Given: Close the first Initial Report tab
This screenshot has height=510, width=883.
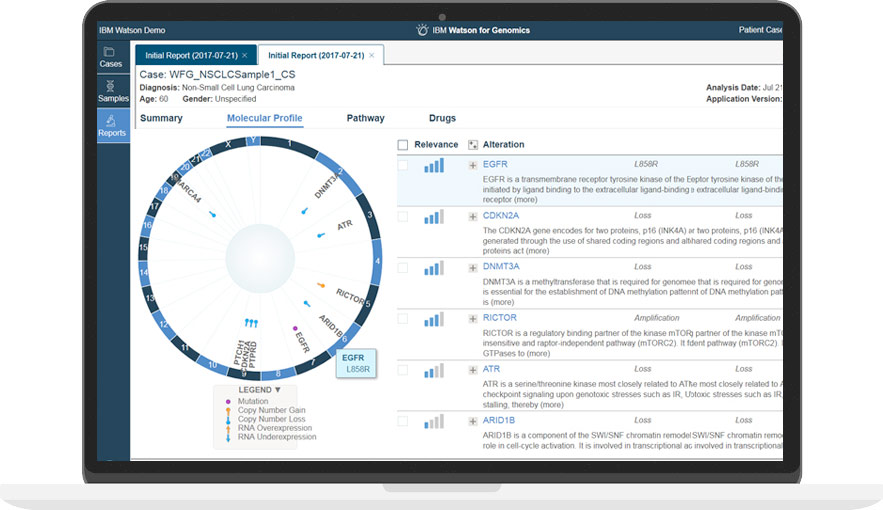Looking at the screenshot, I should pos(244,55).
